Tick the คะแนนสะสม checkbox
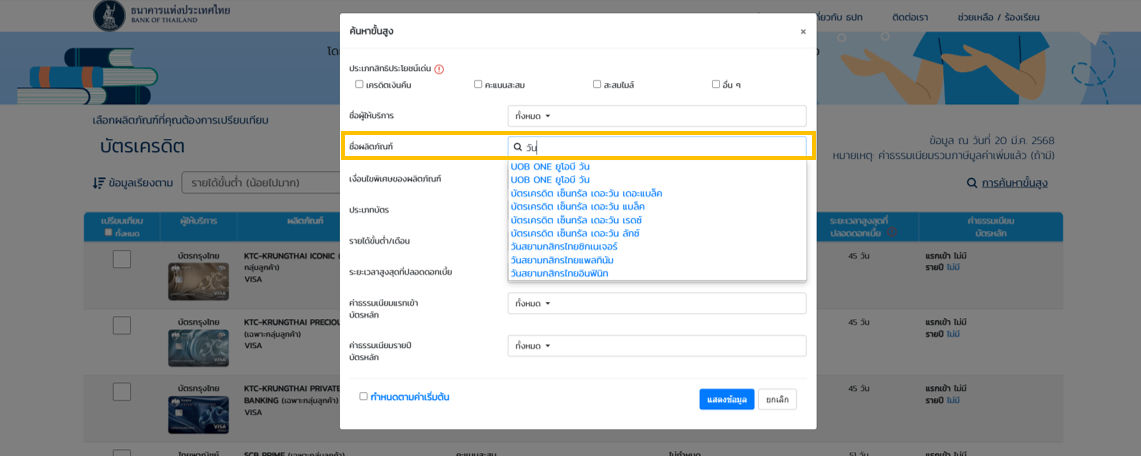This screenshot has width=1141, height=456. [478, 84]
